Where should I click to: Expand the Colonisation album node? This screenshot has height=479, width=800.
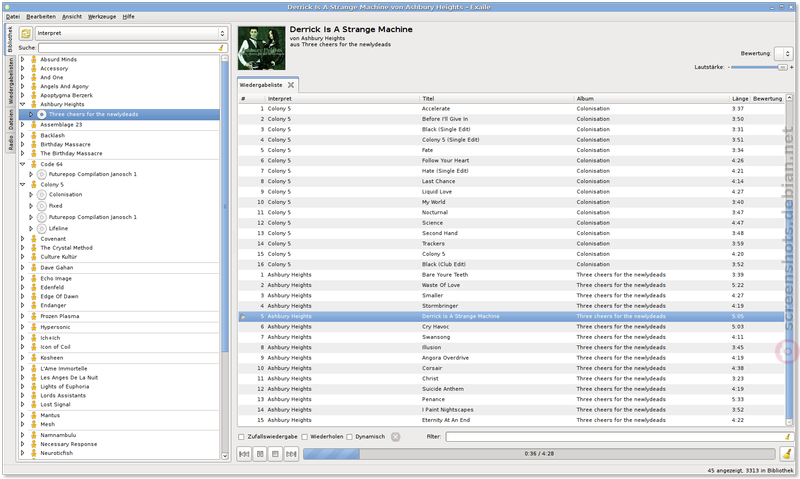(x=31, y=195)
